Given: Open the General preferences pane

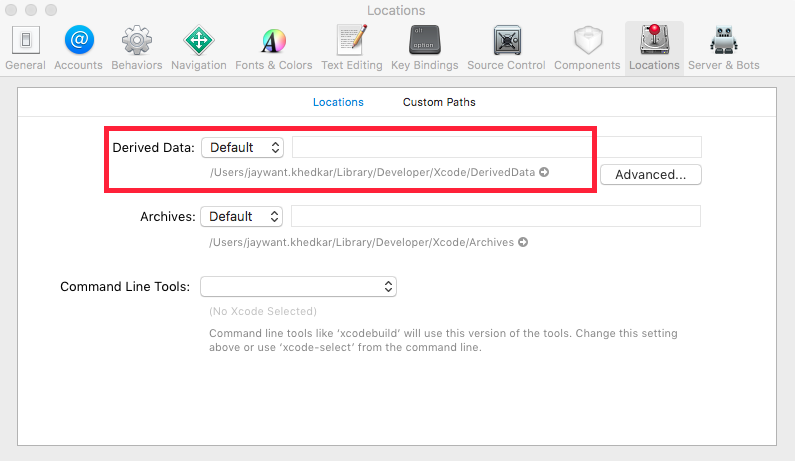Looking at the screenshot, I should pyautogui.click(x=25, y=48).
